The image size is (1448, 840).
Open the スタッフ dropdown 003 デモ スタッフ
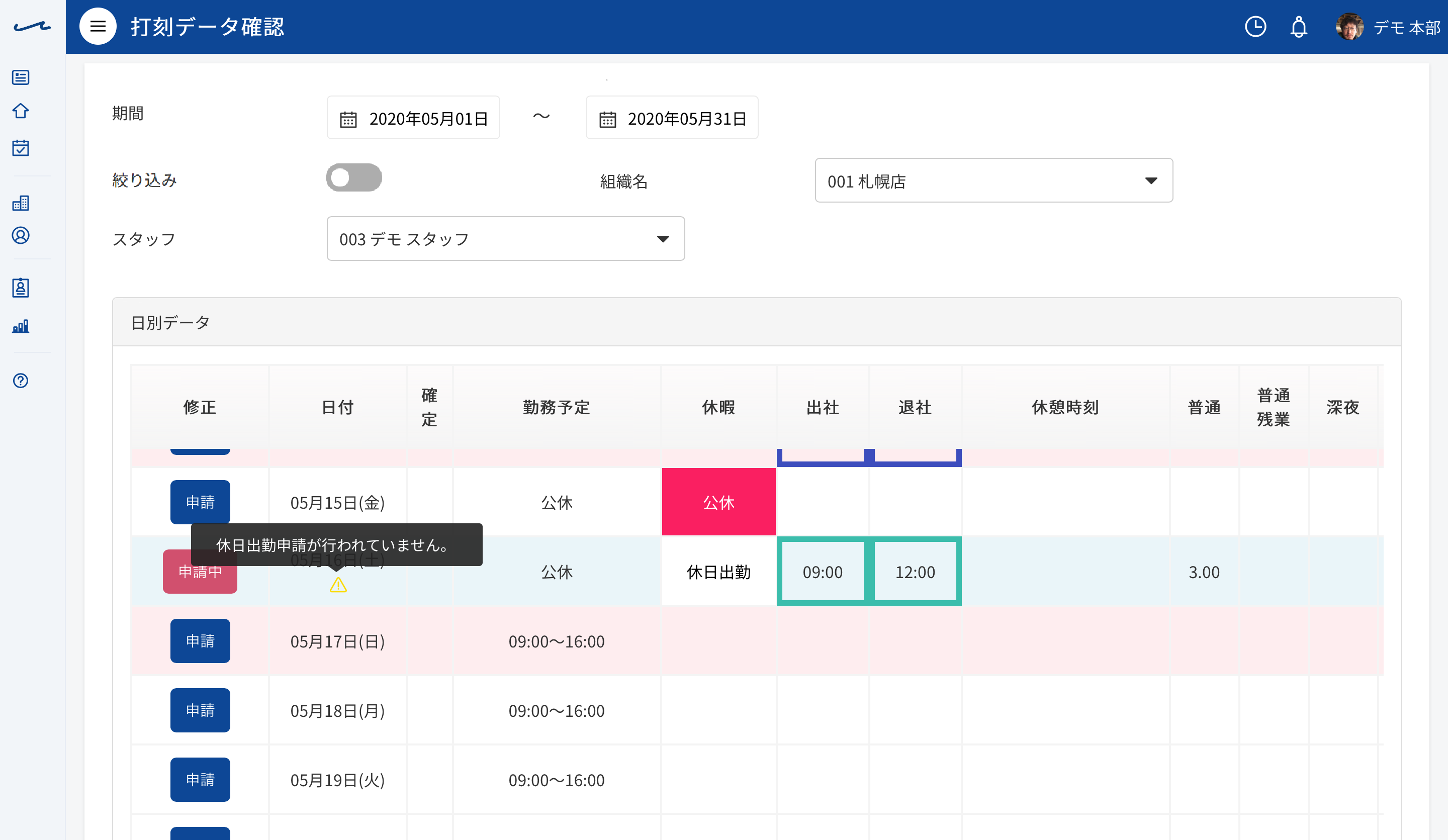tap(506, 238)
